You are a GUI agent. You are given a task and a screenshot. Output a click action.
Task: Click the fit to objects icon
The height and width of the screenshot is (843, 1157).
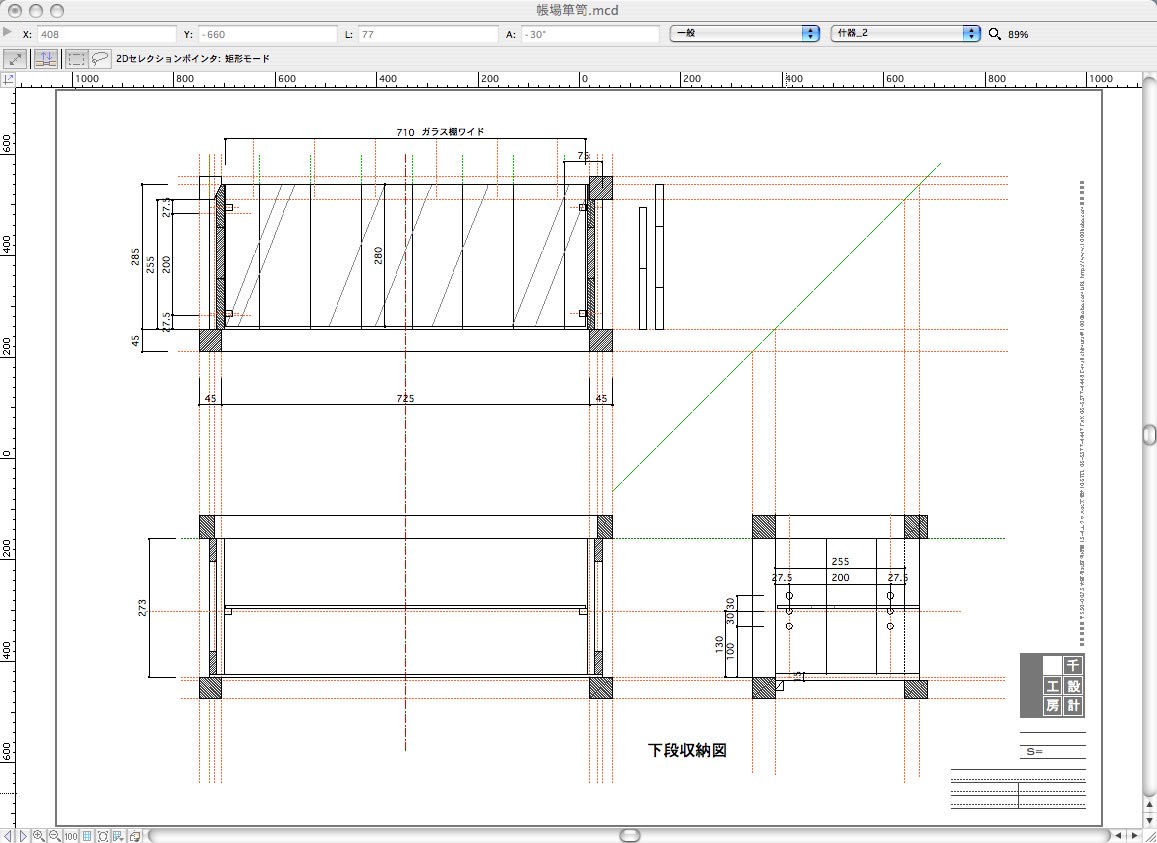click(x=103, y=836)
